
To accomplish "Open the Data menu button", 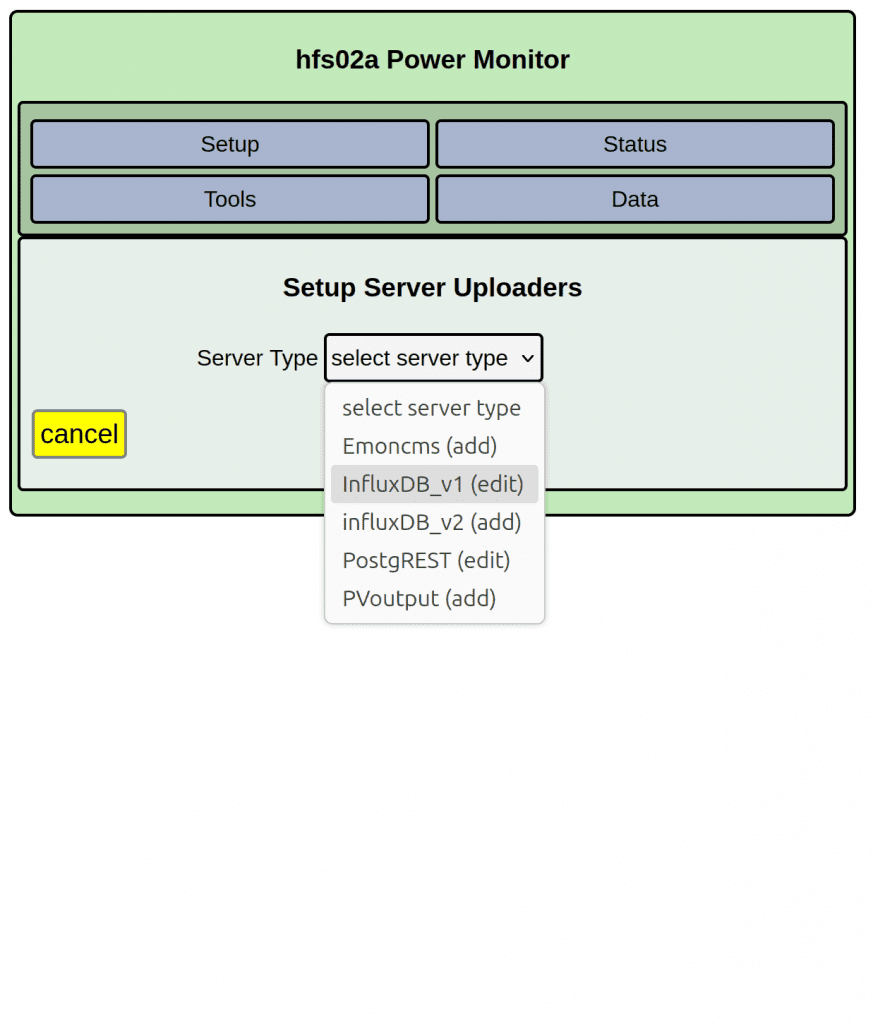I will pos(634,199).
